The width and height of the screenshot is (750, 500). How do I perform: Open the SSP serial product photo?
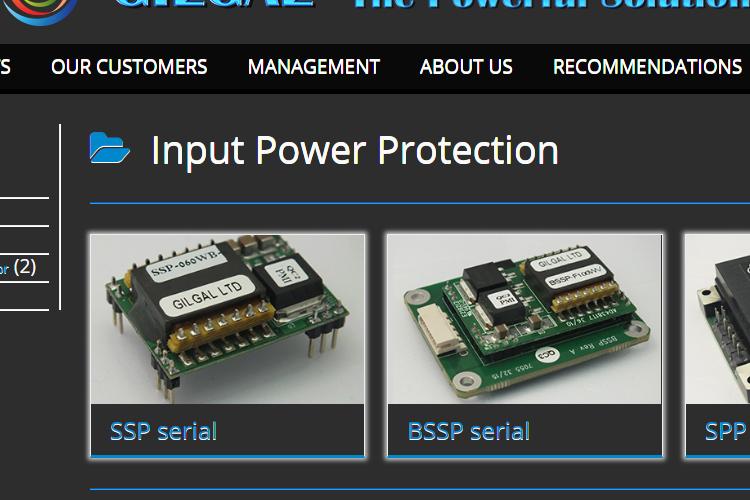pyautogui.click(x=227, y=319)
